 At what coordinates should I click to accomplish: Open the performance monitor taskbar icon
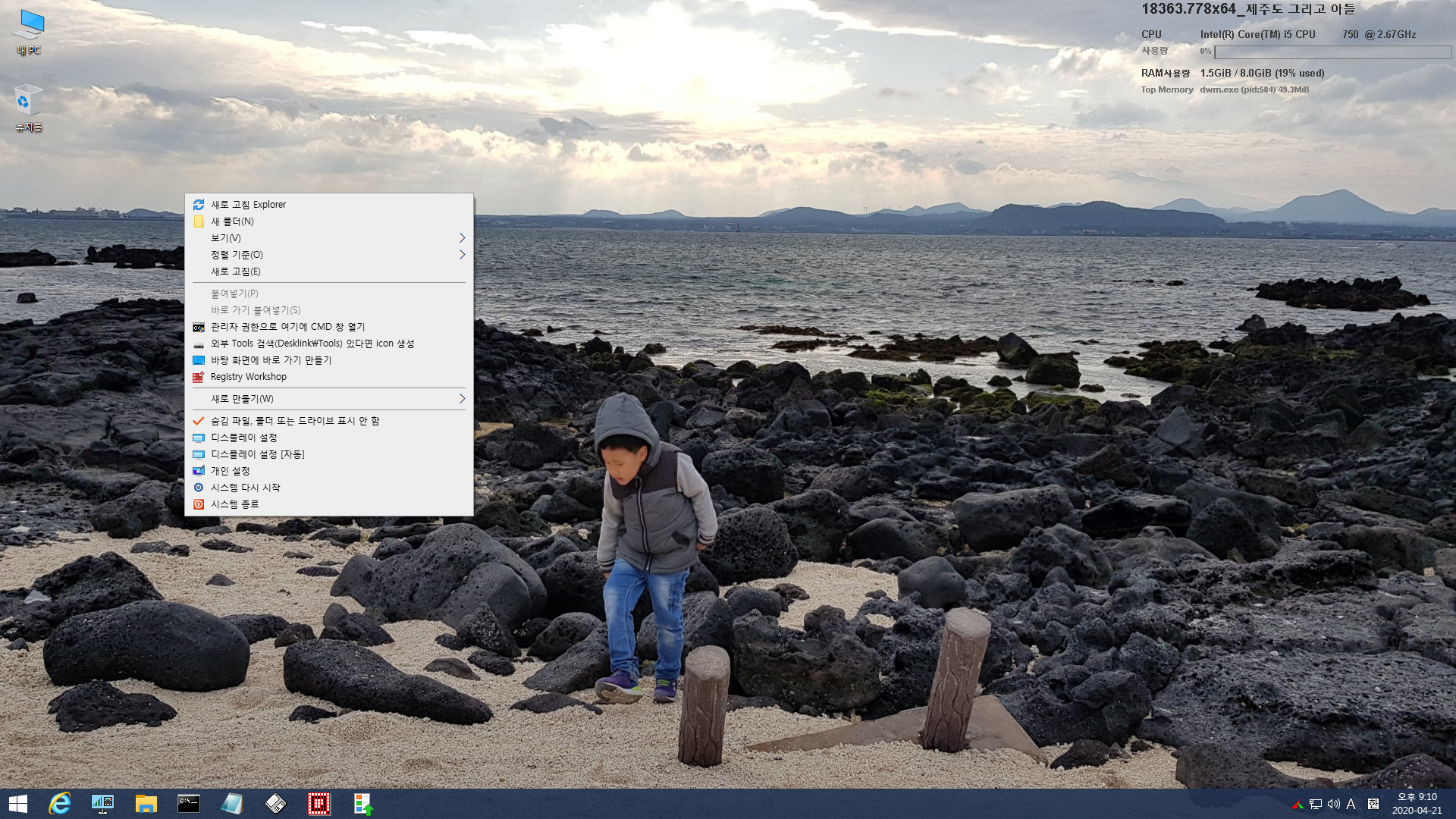pos(102,804)
